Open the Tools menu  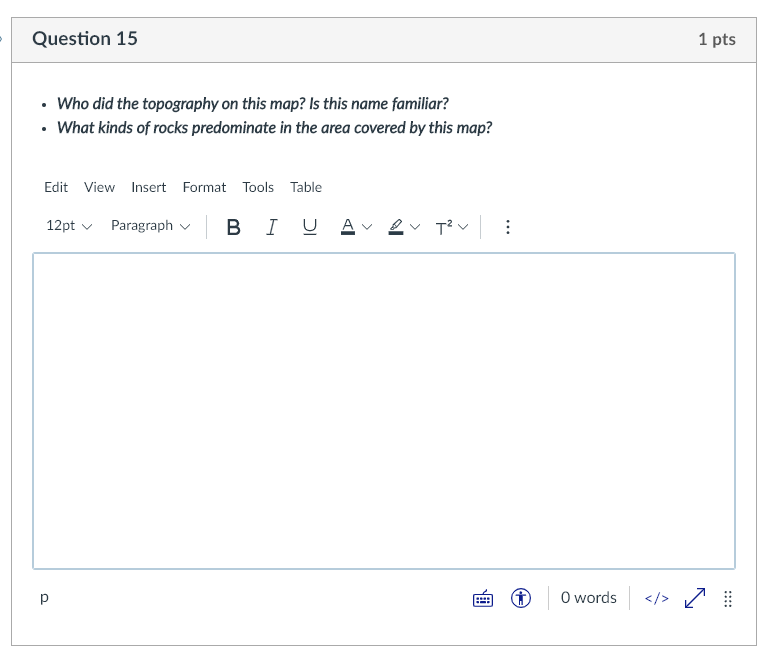click(258, 188)
